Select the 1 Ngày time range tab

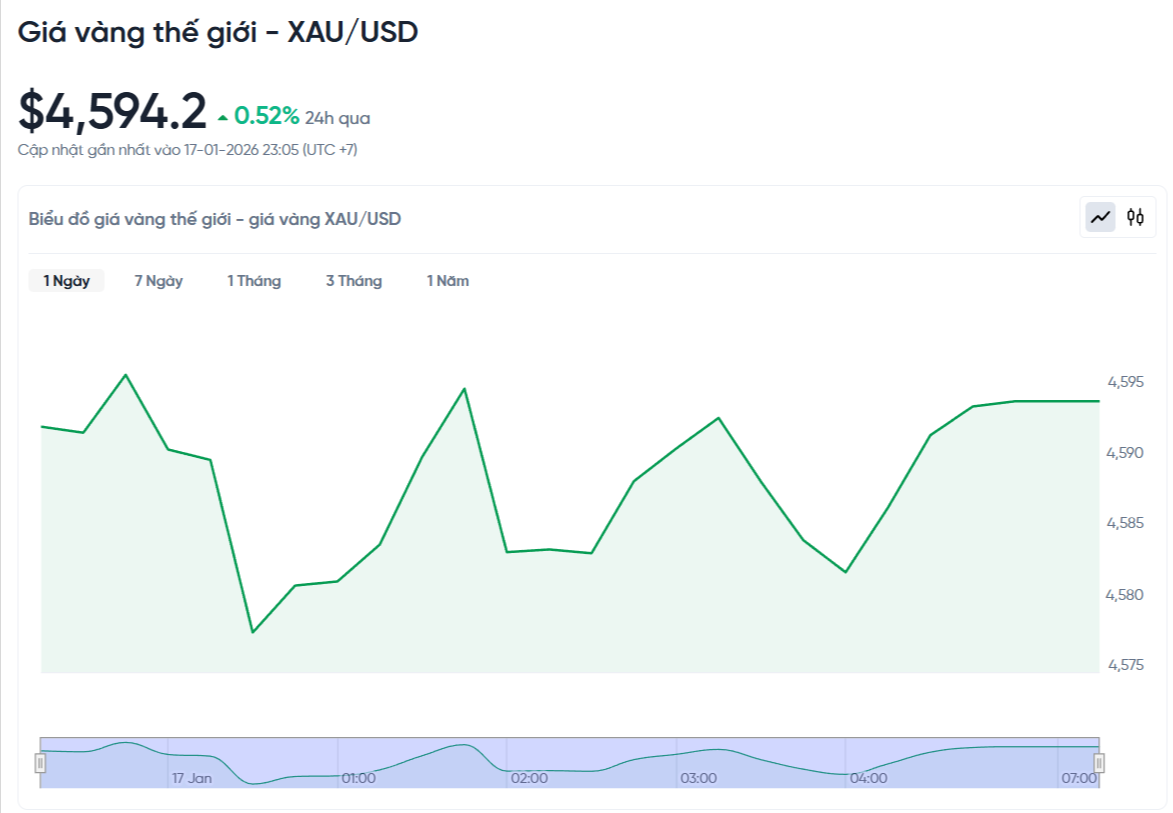[65, 281]
